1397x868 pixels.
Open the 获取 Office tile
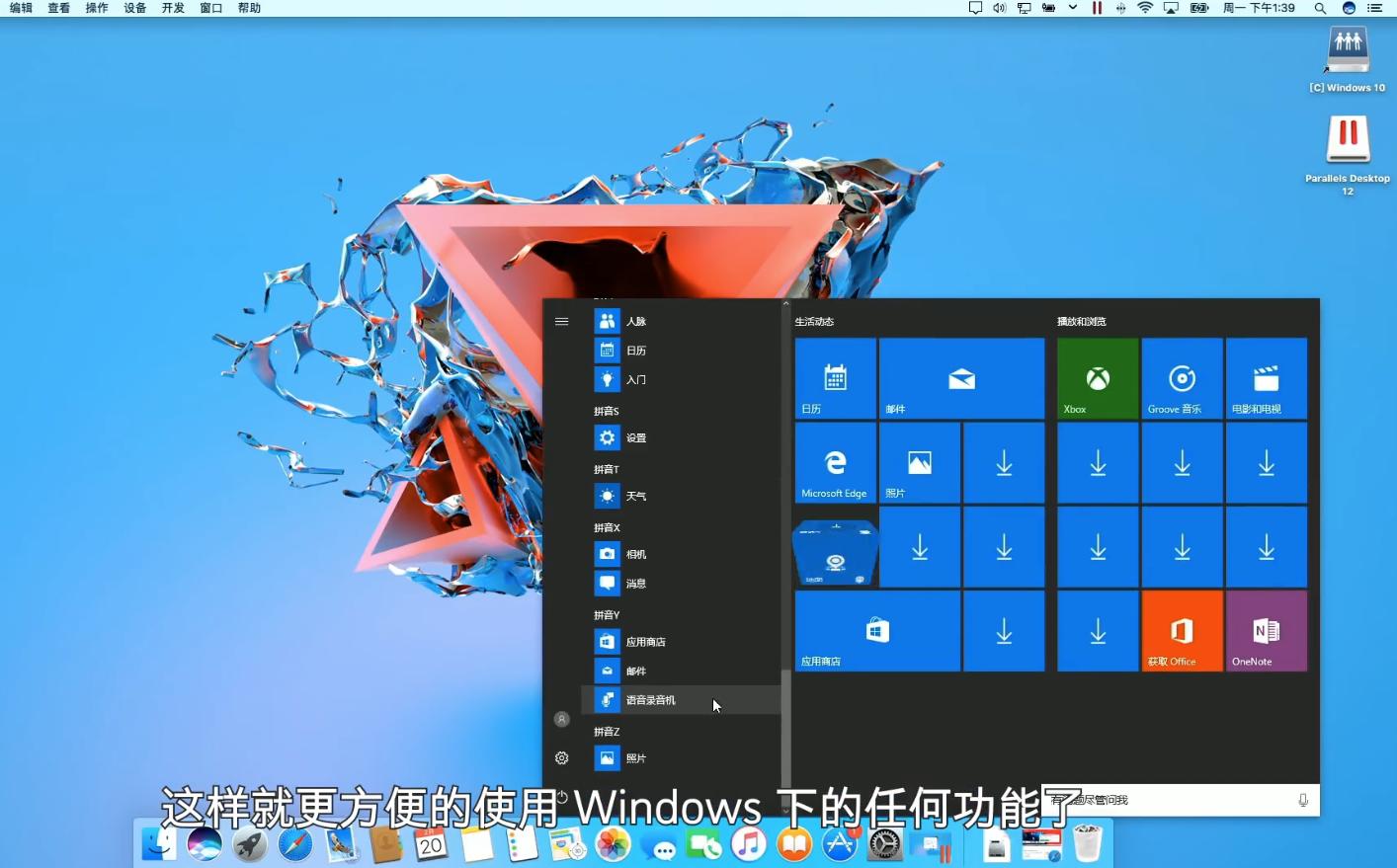click(1182, 630)
